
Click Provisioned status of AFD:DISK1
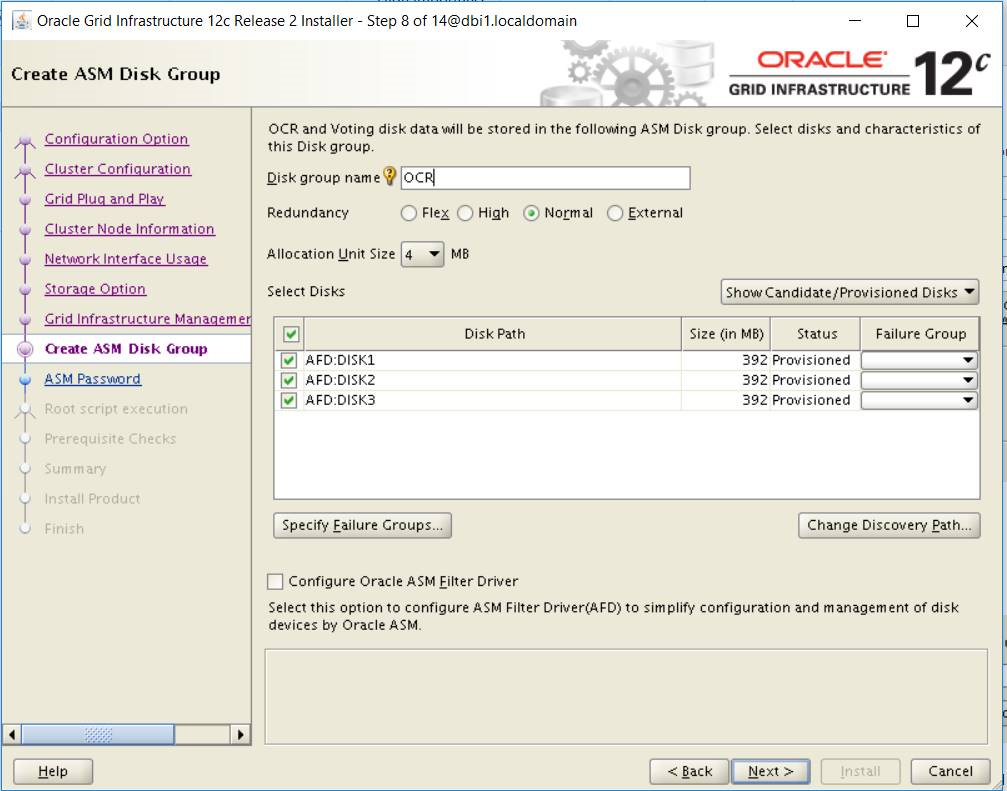(815, 360)
